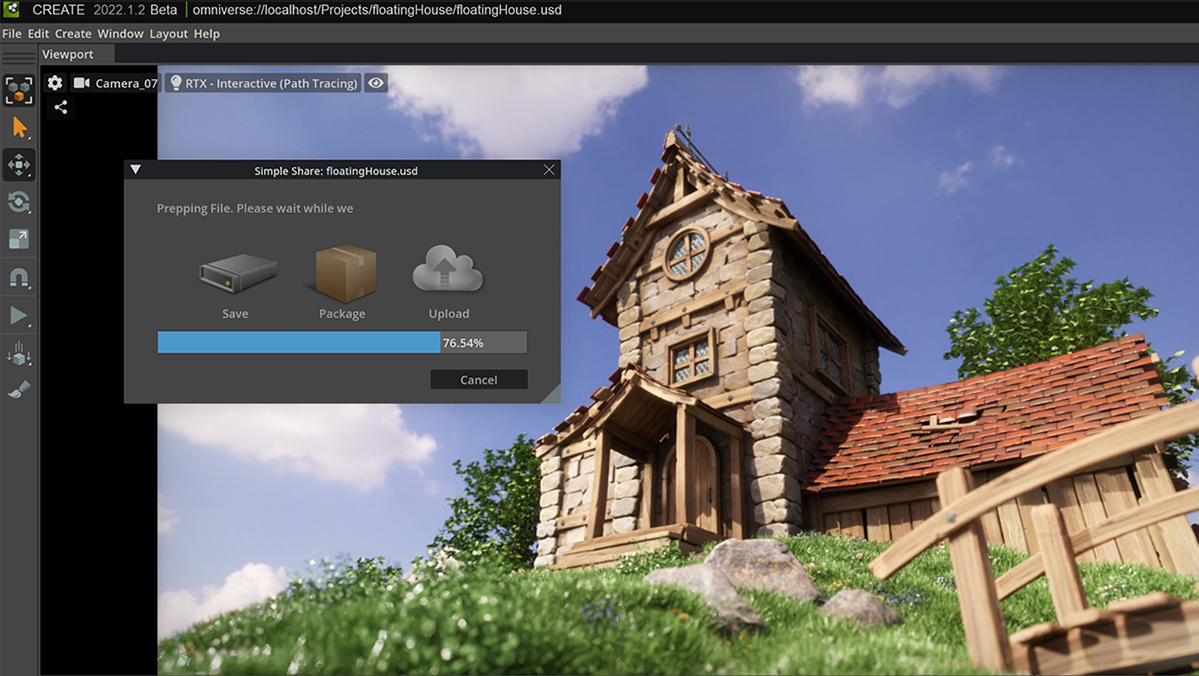
Task: Select the arrow selection tool
Action: pyautogui.click(x=19, y=127)
